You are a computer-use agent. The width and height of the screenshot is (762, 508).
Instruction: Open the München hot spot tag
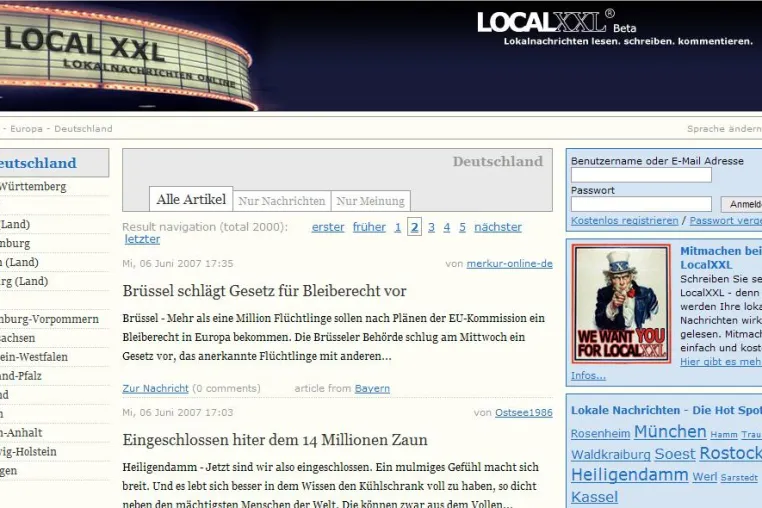coord(670,432)
